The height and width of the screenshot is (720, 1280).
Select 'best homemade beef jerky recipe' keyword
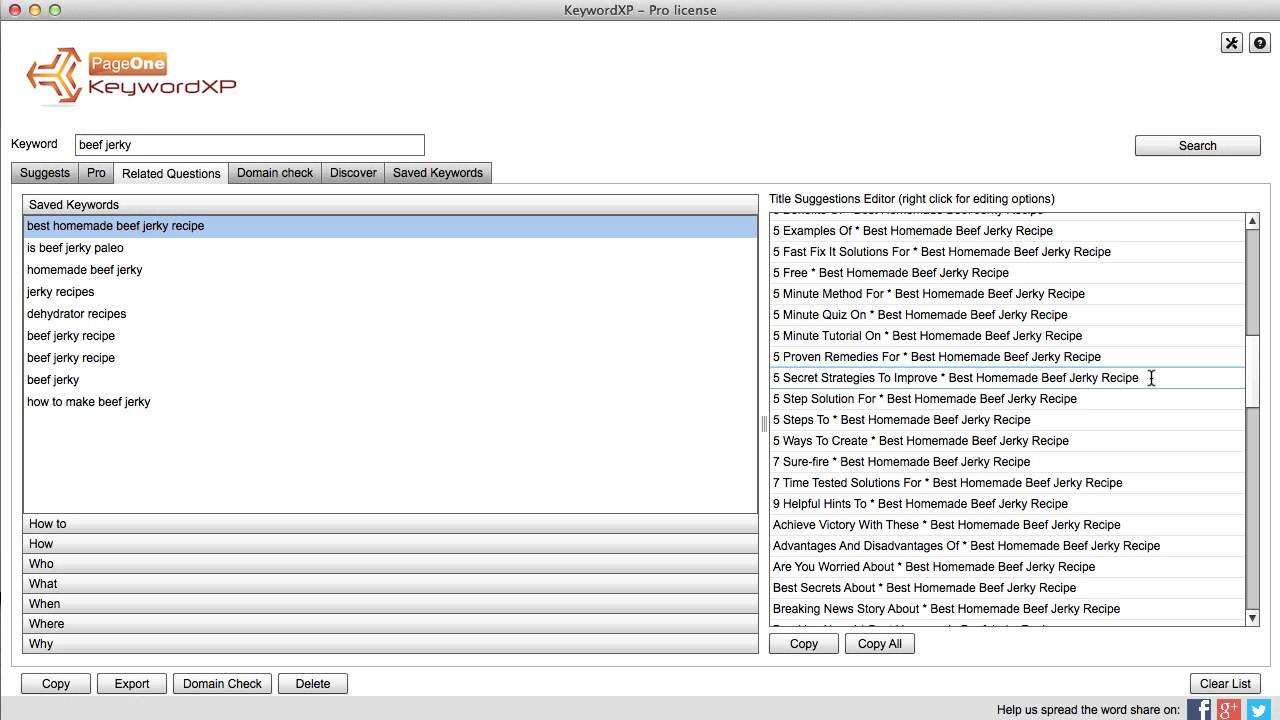pyautogui.click(x=390, y=226)
